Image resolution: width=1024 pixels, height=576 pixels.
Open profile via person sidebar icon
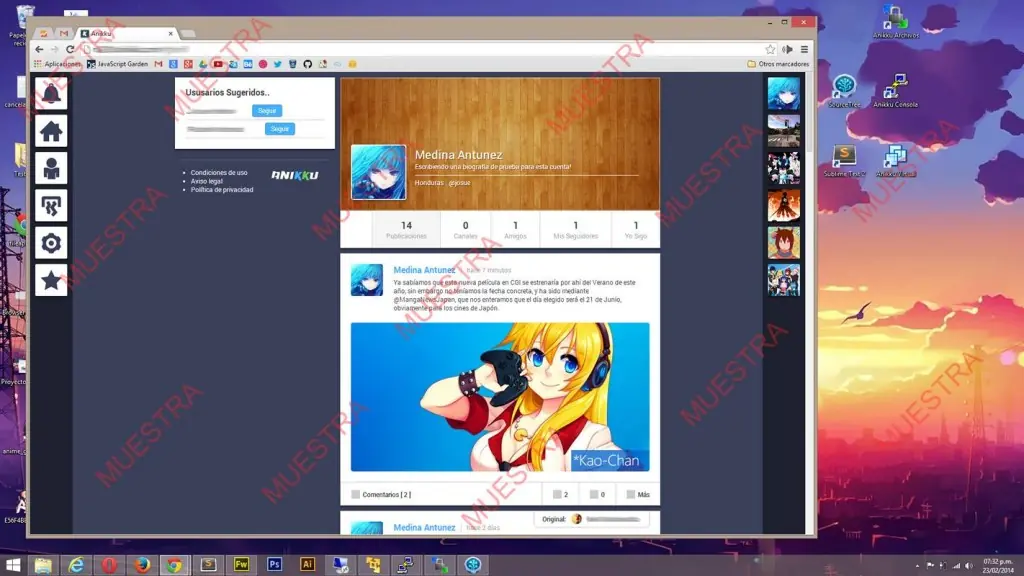(x=51, y=168)
